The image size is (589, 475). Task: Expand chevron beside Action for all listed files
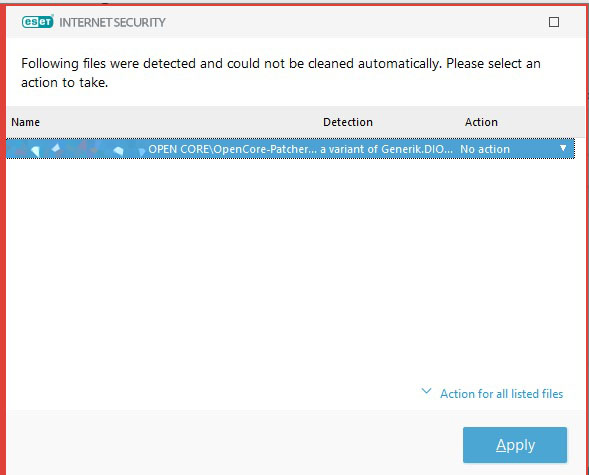(426, 391)
